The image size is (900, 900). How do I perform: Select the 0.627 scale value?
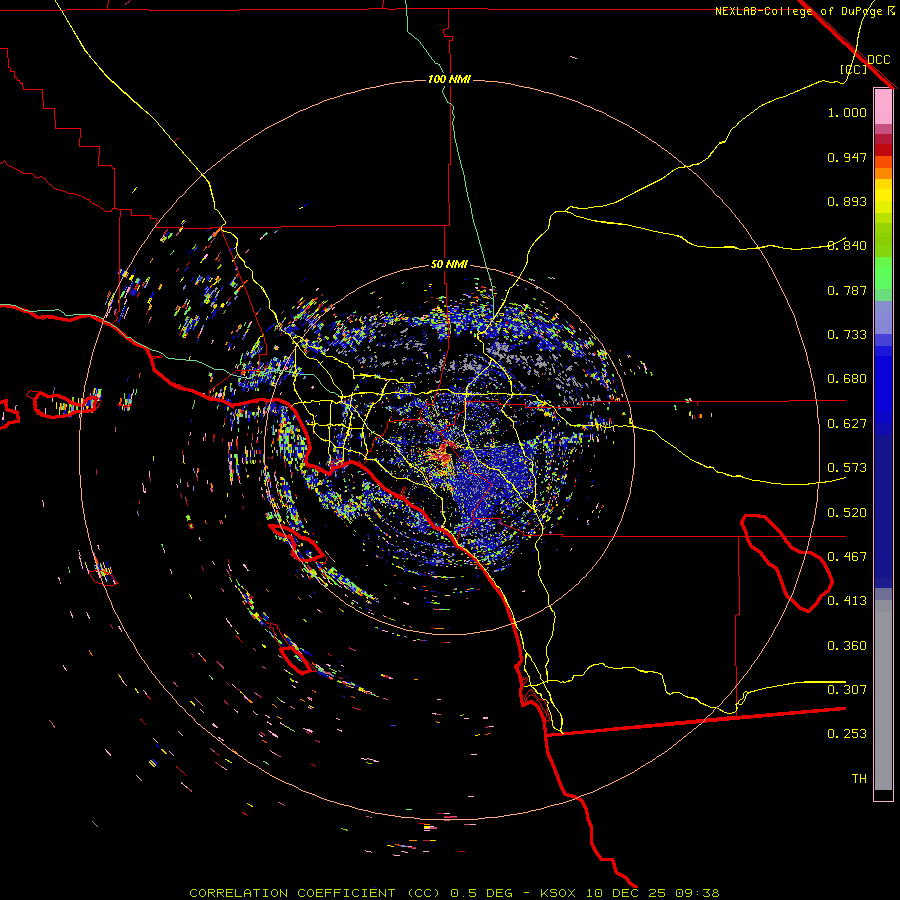coord(847,424)
